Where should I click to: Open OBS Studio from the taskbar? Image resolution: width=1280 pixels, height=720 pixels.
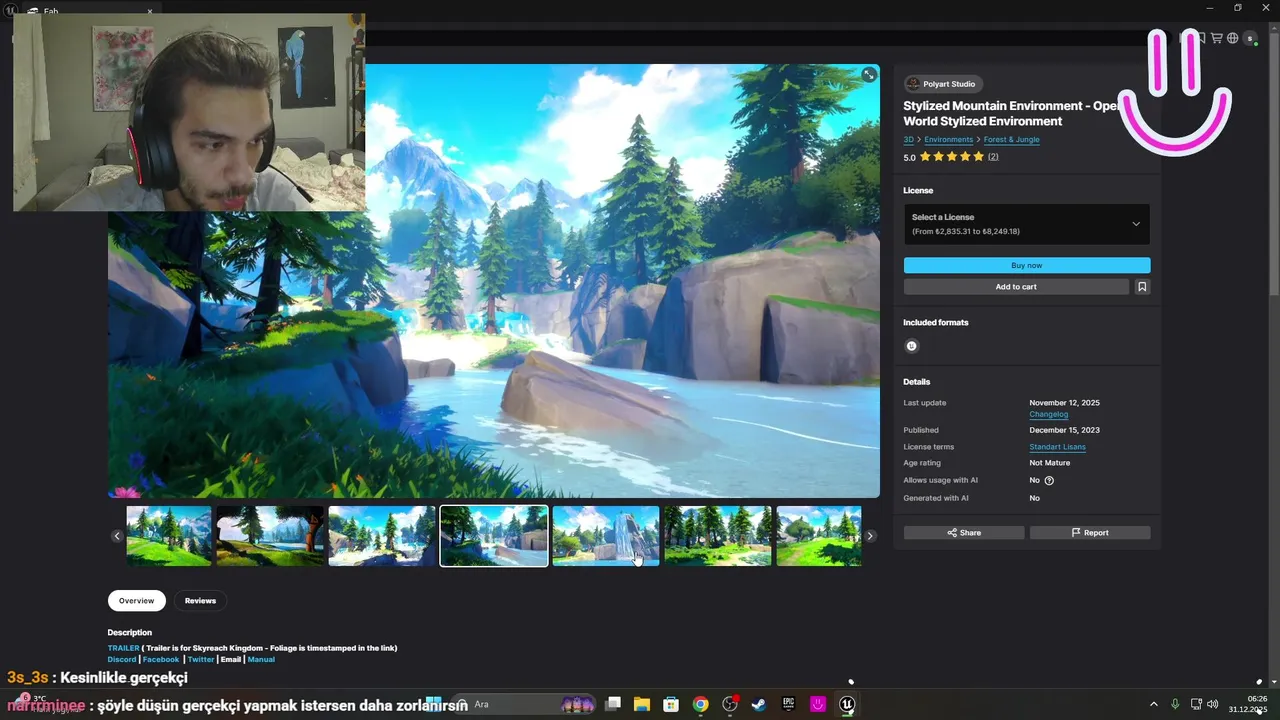730,704
